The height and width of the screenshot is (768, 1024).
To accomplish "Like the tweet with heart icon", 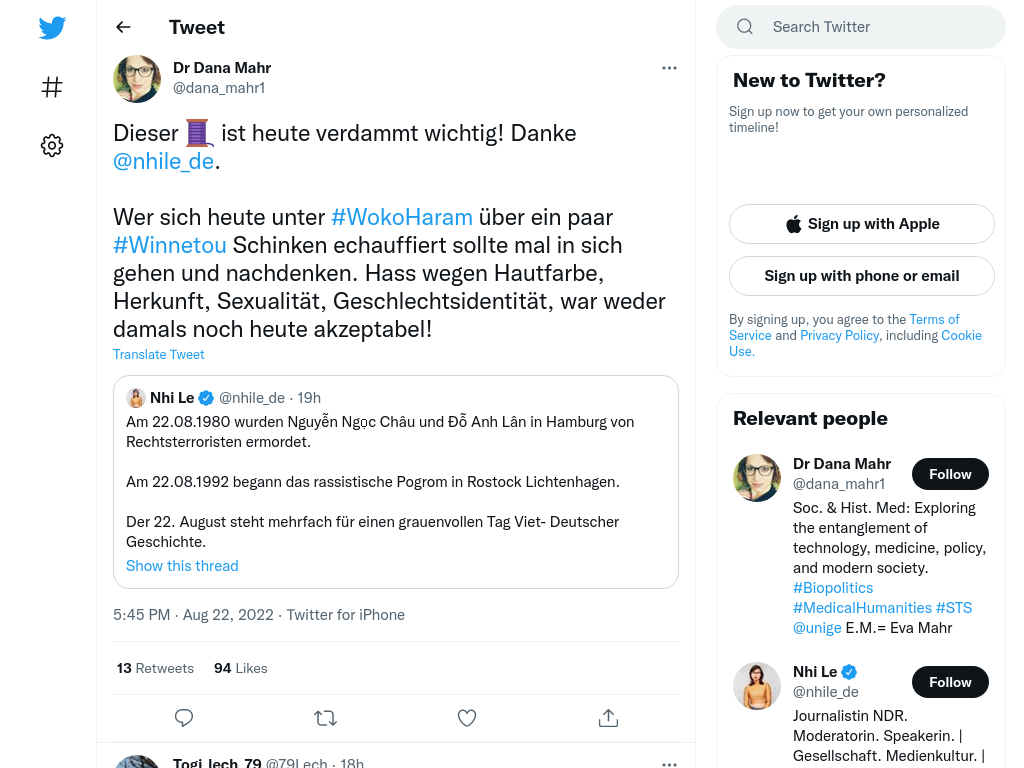I will [467, 718].
